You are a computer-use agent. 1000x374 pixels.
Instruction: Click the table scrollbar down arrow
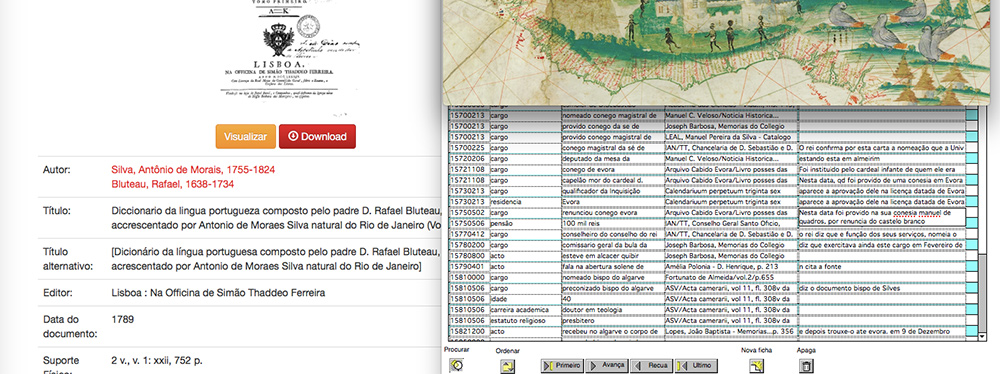pos(982,336)
